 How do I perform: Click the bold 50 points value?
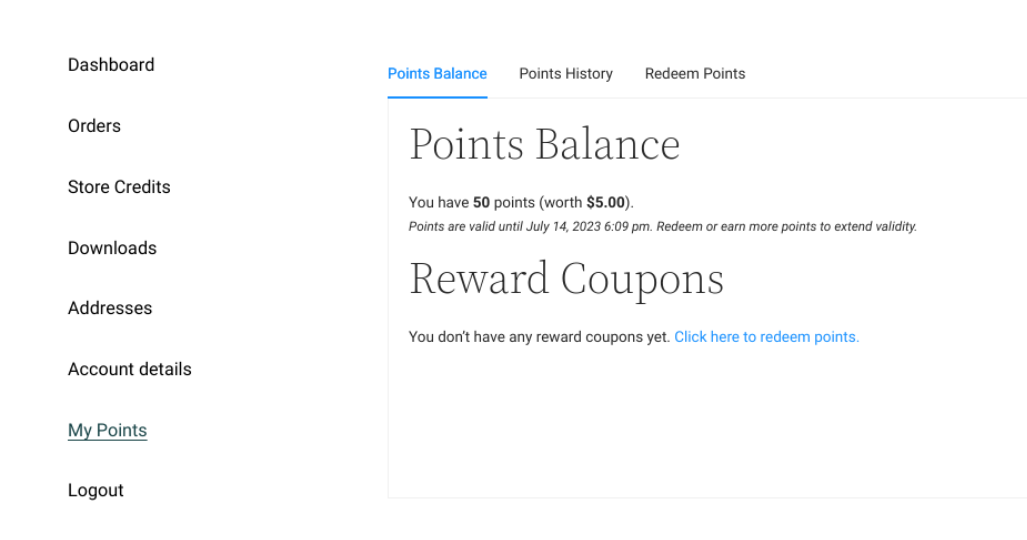click(481, 202)
